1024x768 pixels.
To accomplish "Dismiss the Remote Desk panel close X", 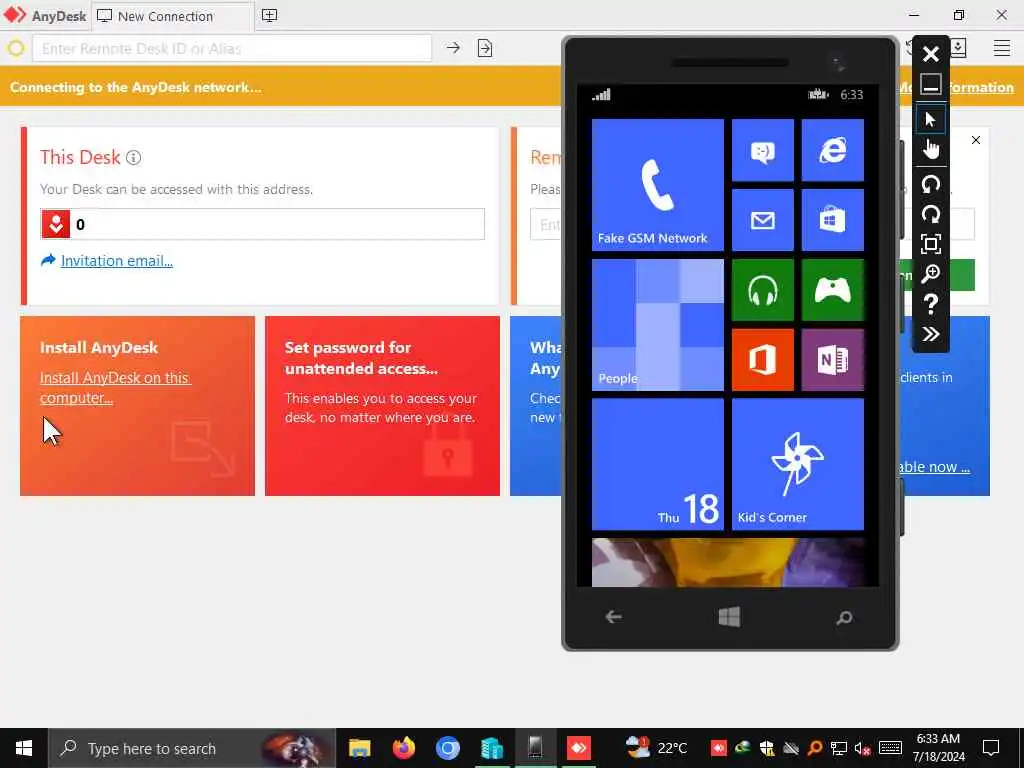I will point(976,140).
